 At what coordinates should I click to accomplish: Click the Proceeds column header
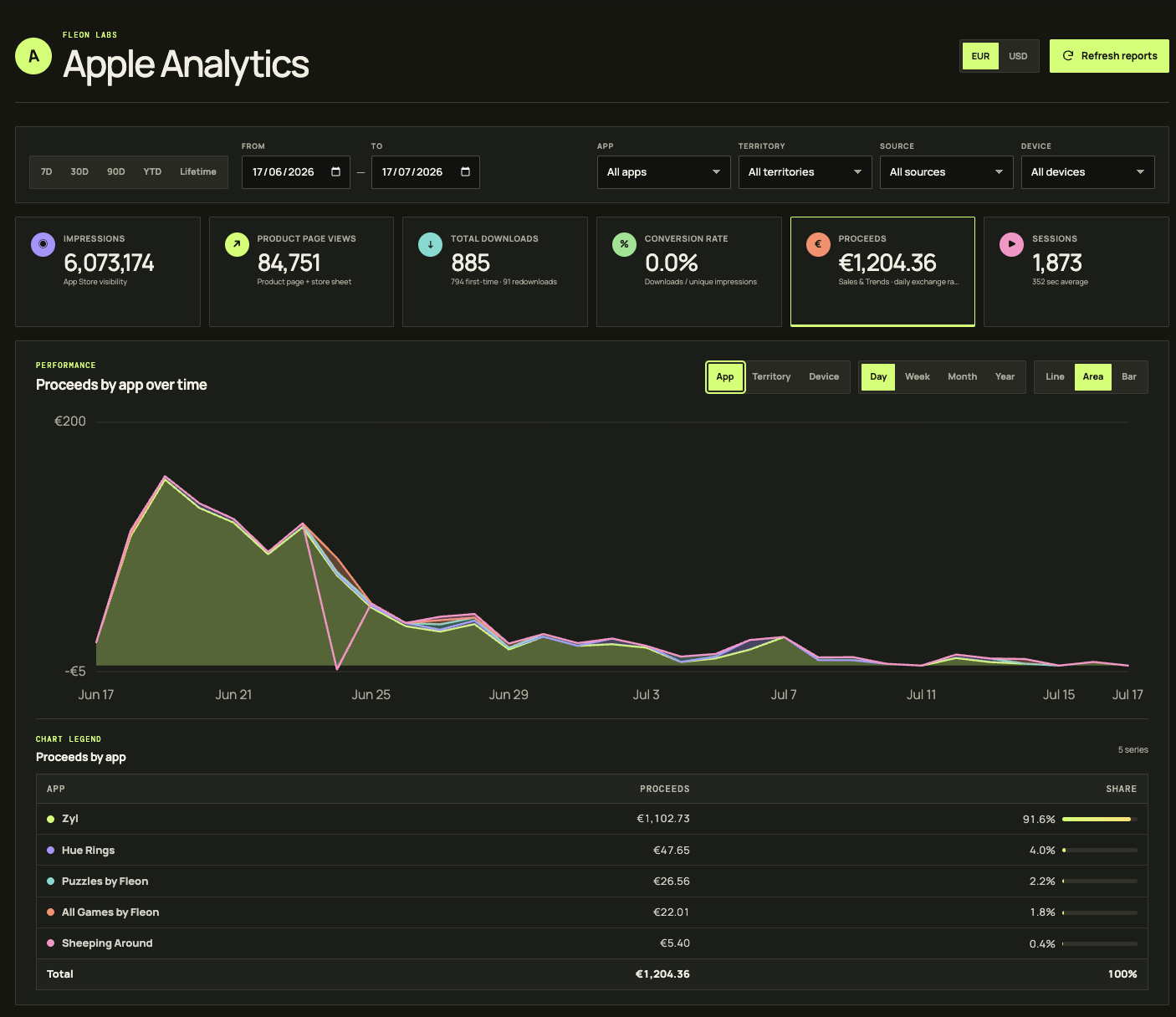click(x=665, y=789)
